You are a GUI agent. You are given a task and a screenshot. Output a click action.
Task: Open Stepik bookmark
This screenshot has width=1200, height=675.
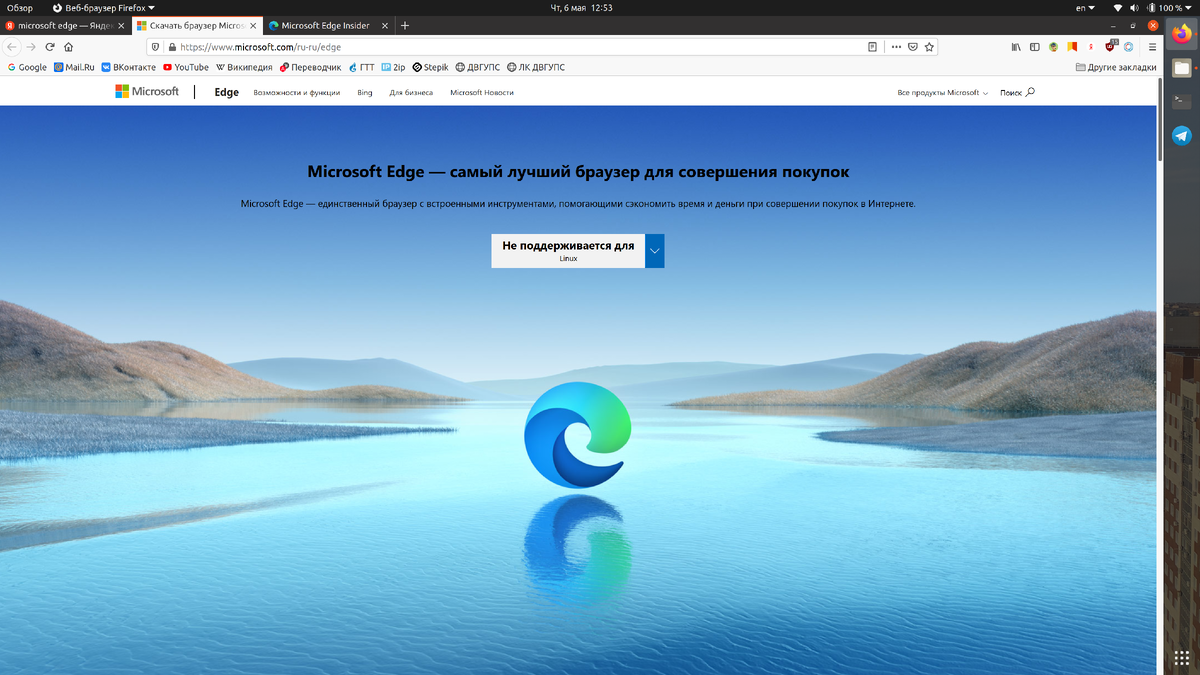430,67
